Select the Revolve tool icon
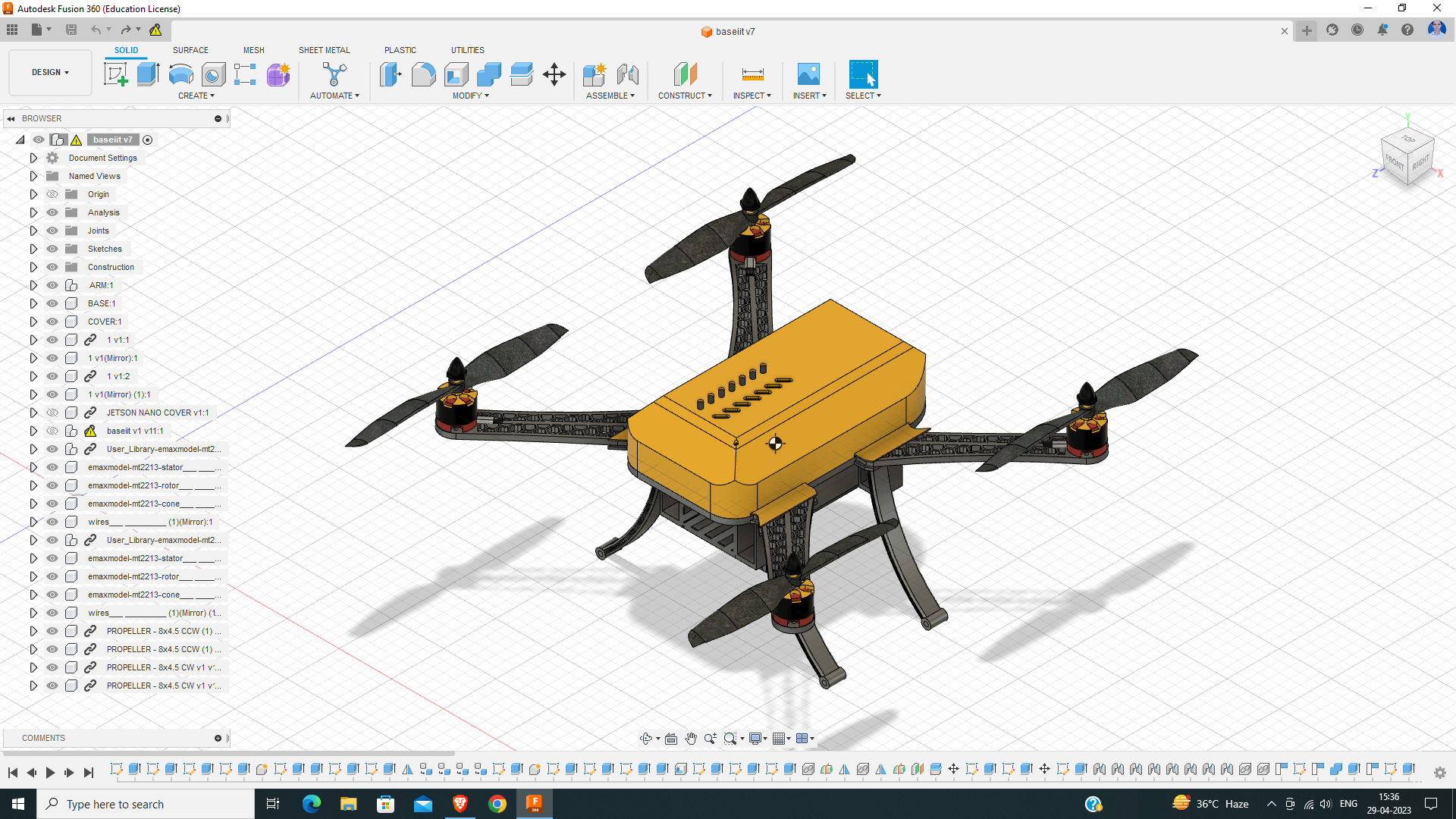The width and height of the screenshot is (1456, 819). (x=180, y=74)
